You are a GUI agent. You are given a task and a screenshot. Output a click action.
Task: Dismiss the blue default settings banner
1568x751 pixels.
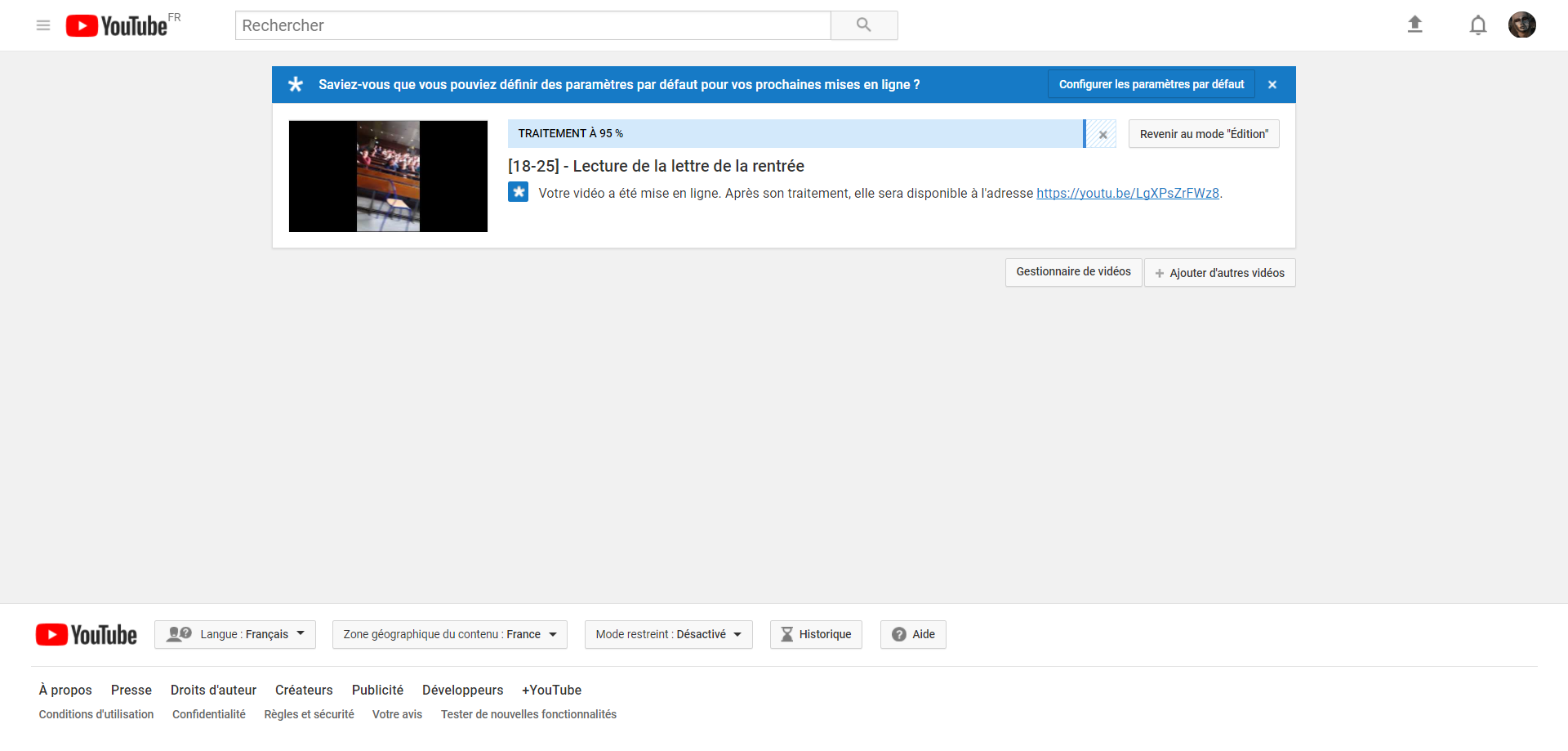pyautogui.click(x=1272, y=84)
